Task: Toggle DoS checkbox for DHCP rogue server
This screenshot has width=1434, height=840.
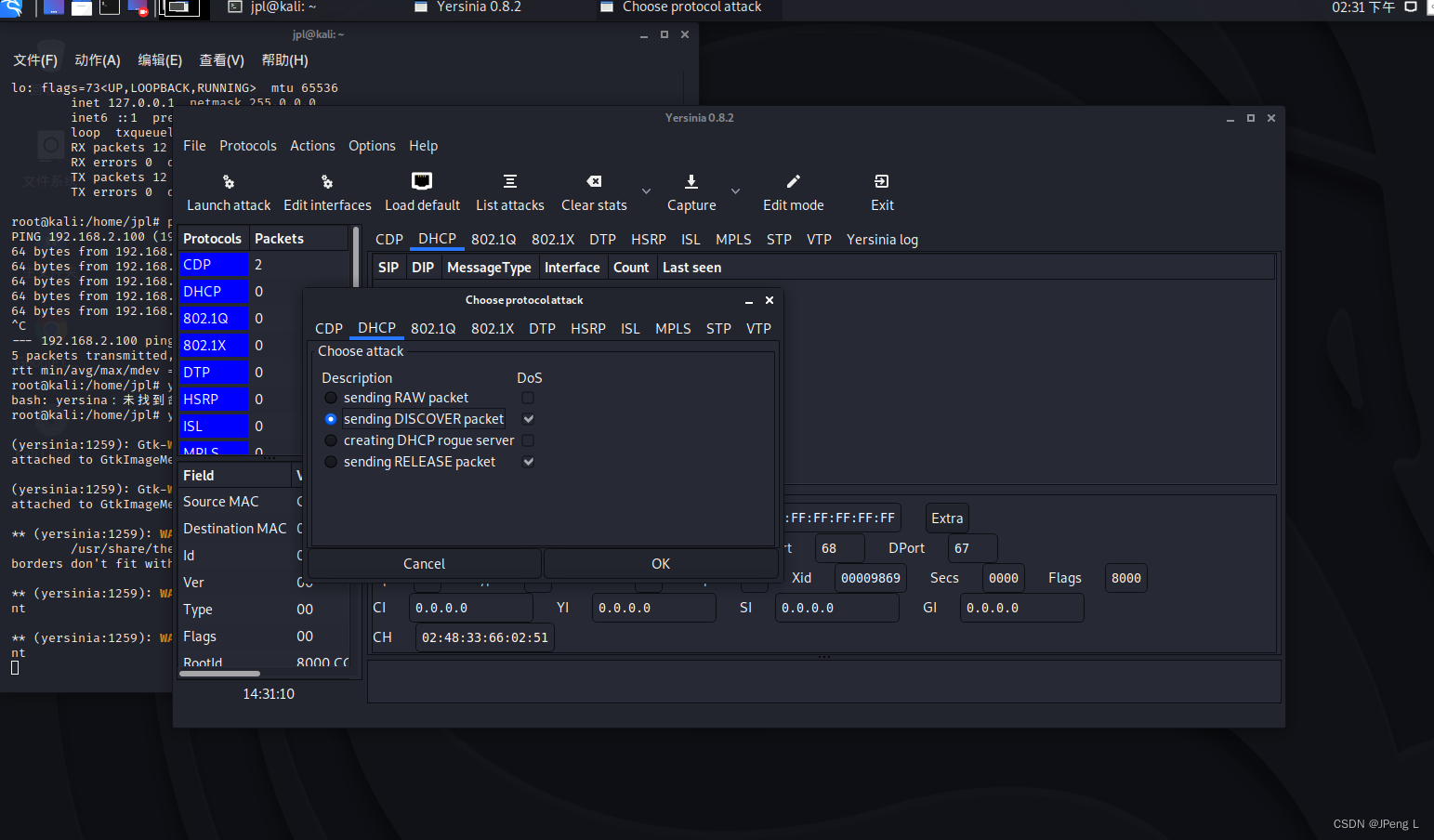Action: pyautogui.click(x=528, y=440)
